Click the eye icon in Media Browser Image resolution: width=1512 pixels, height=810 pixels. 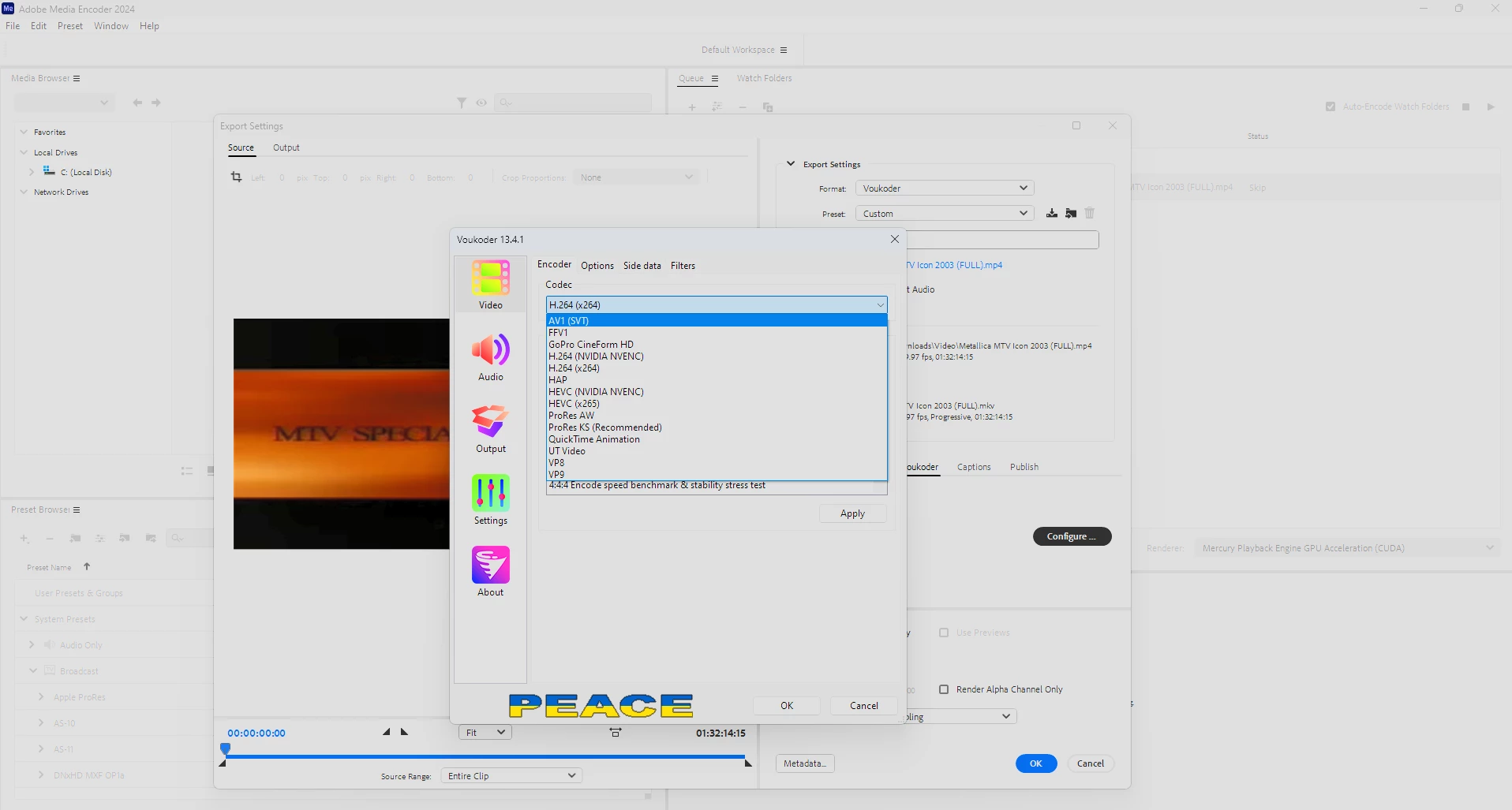[481, 103]
